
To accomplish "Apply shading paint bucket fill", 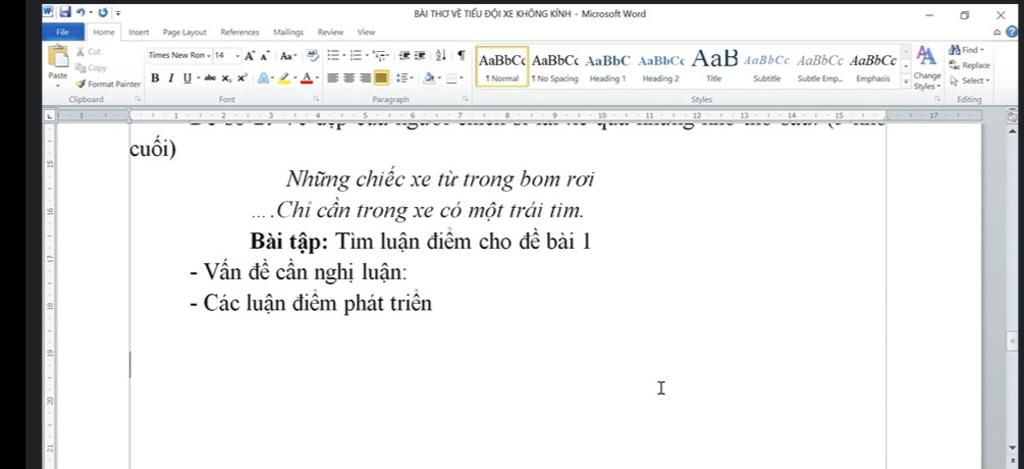I will pyautogui.click(x=428, y=78).
